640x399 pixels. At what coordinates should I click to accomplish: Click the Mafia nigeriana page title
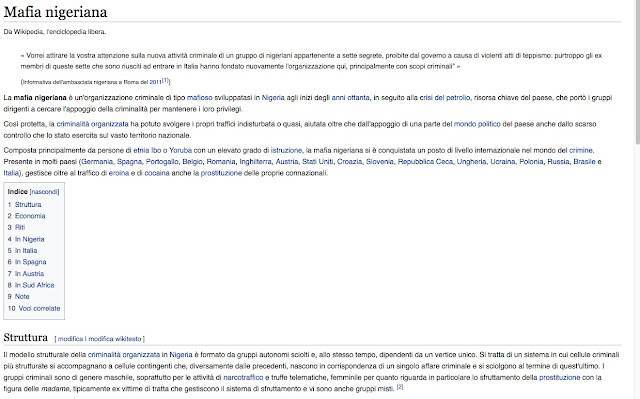click(56, 12)
